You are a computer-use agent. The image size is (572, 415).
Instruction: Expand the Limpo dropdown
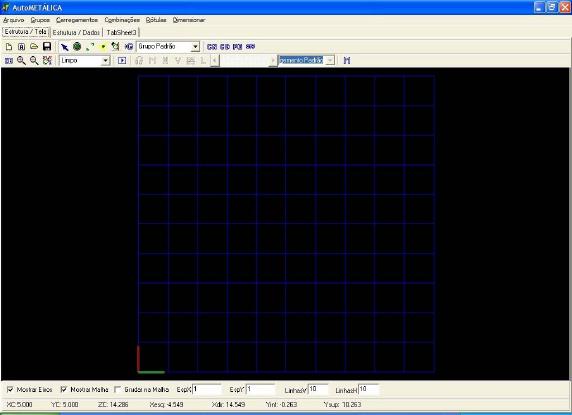click(x=105, y=61)
